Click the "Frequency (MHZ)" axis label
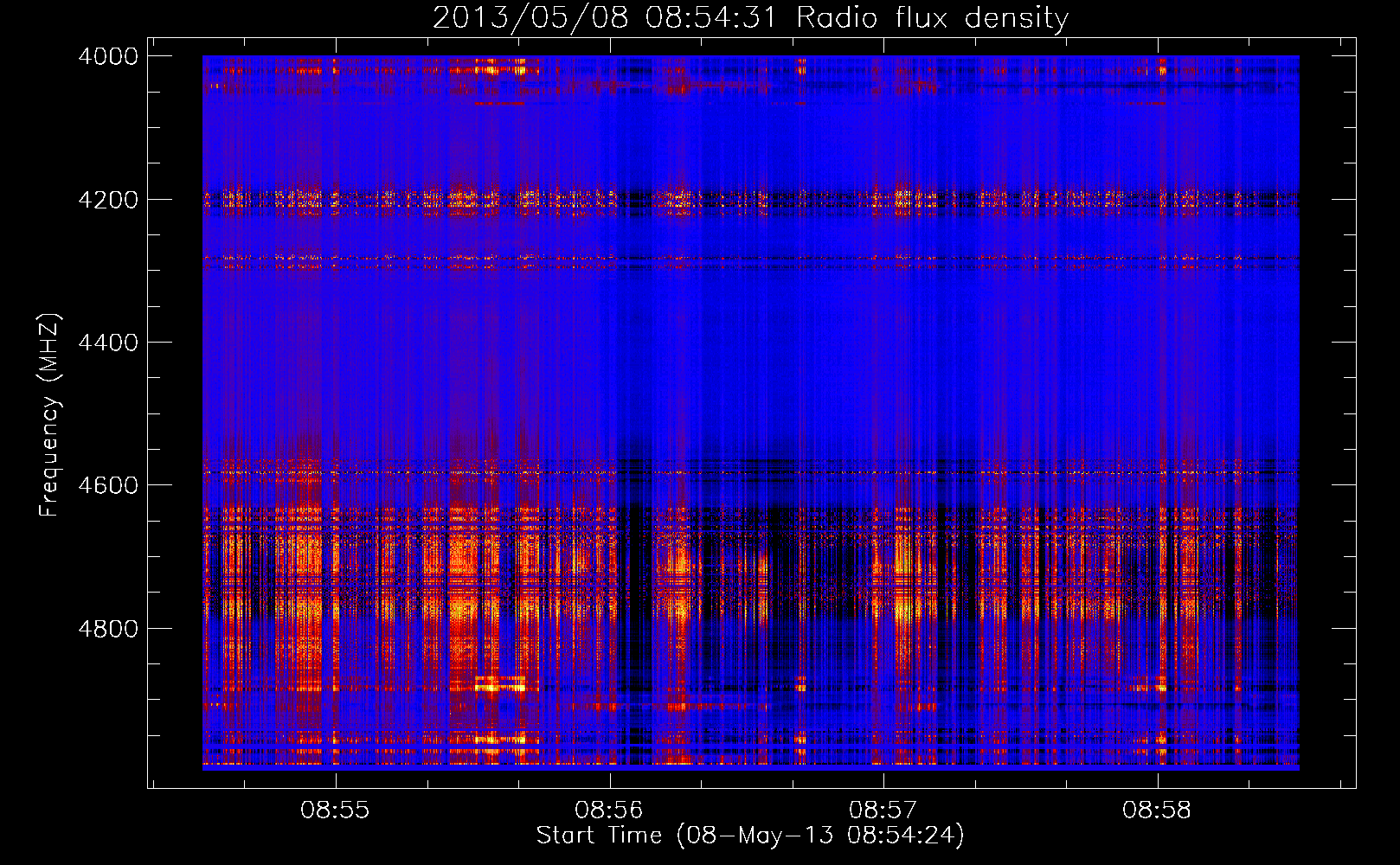Viewport: 1400px width, 865px height. pyautogui.click(x=49, y=415)
